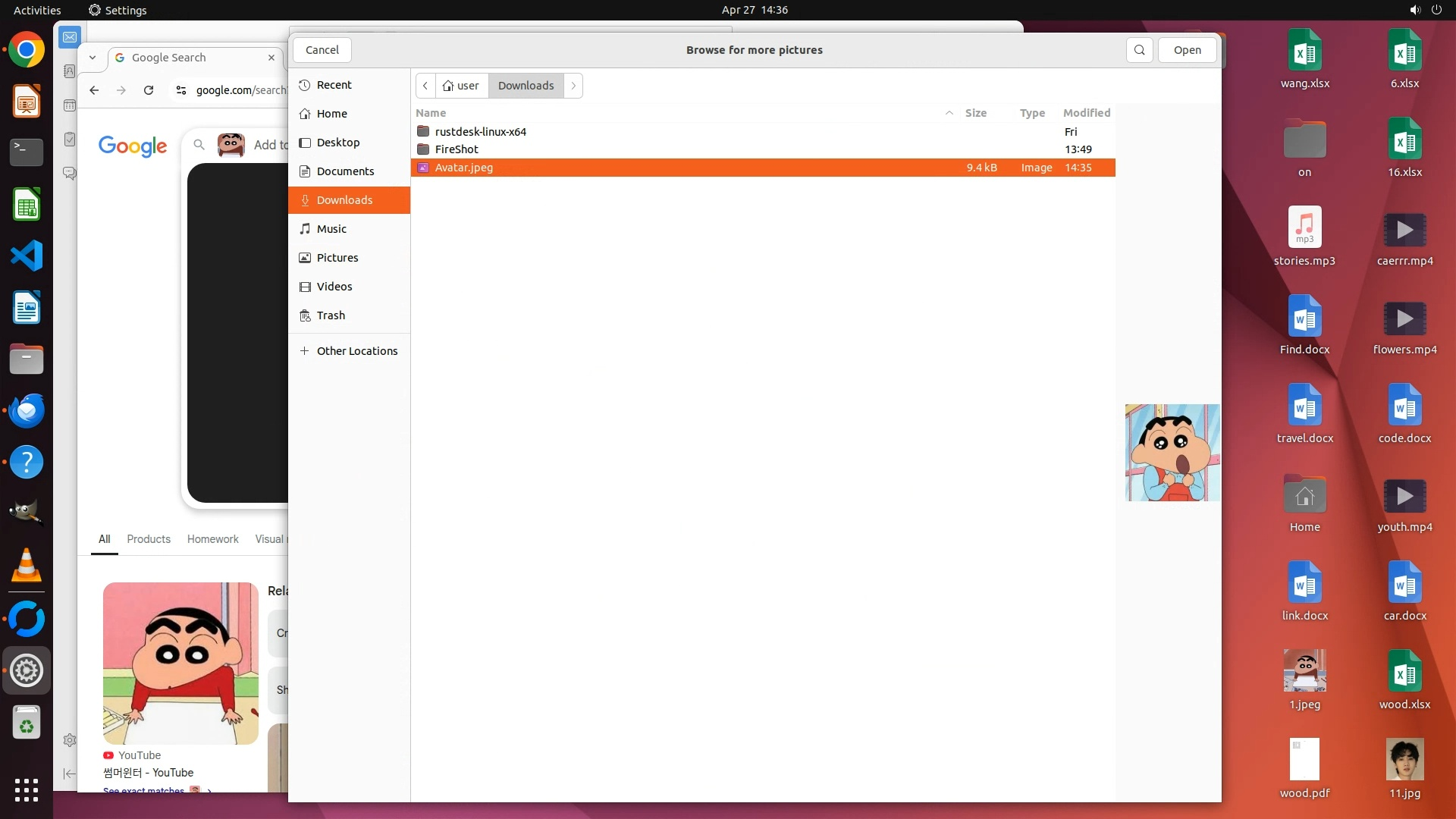Click the Avatar image preview thumbnail

[1172, 453]
